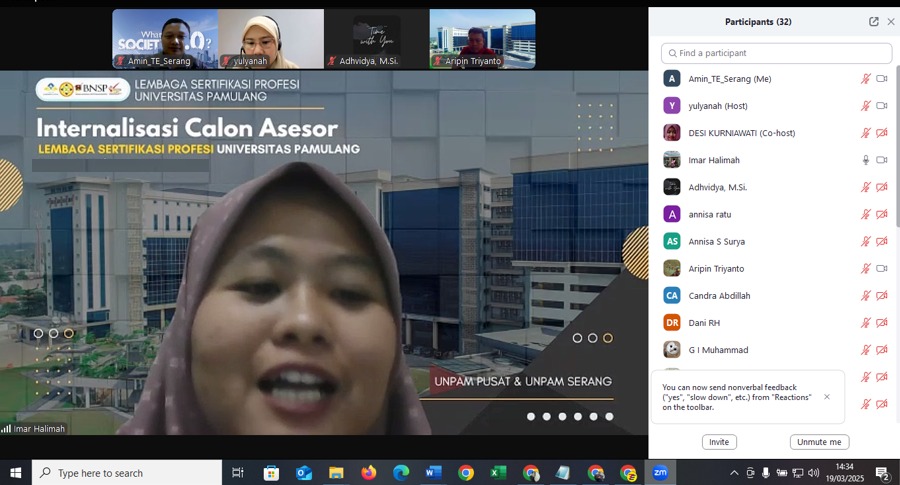
Task: Click the Unmute me button
Action: (x=819, y=442)
